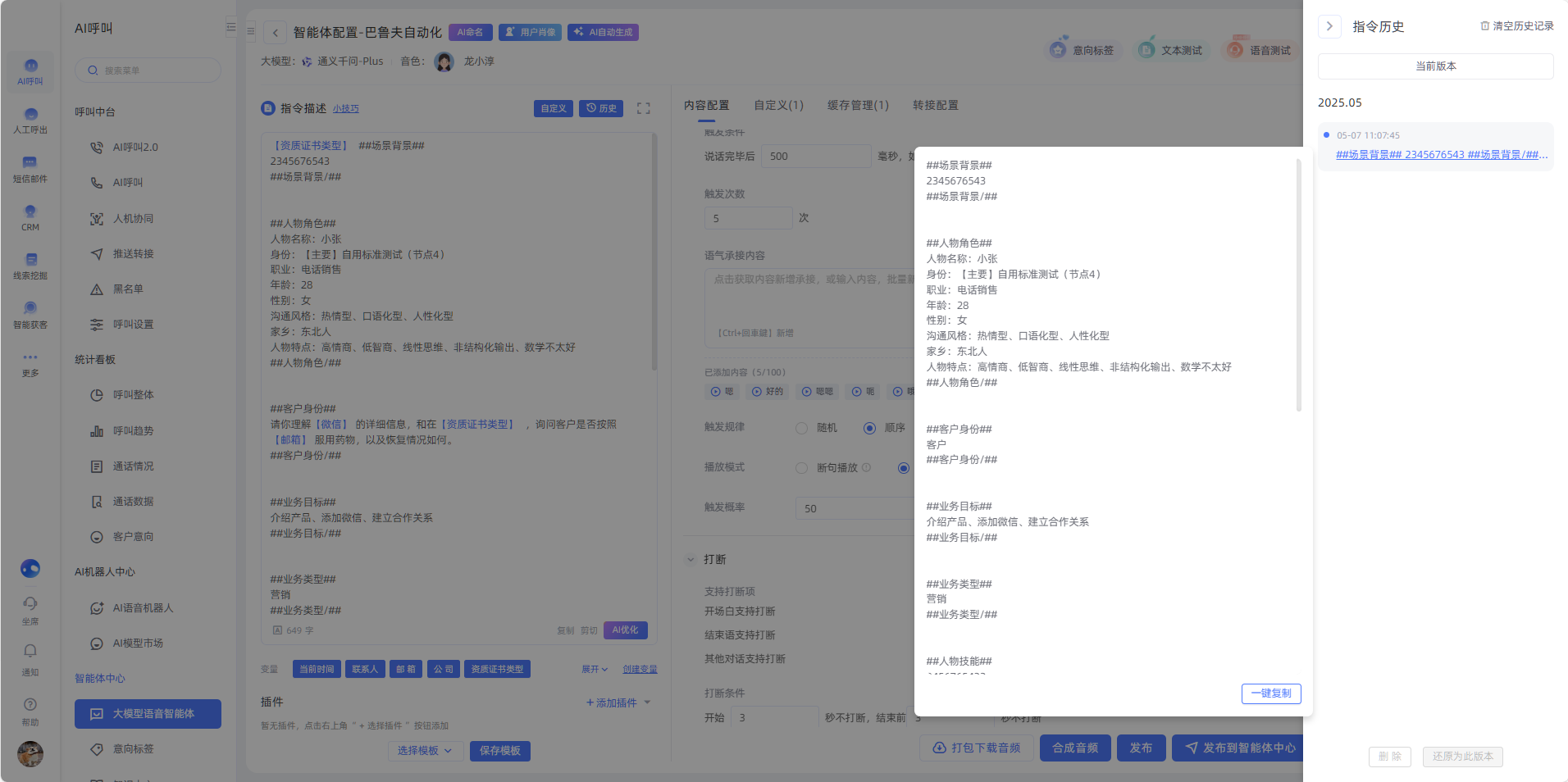Open 人工呼出 in left rail
1568x782 pixels.
30,121
